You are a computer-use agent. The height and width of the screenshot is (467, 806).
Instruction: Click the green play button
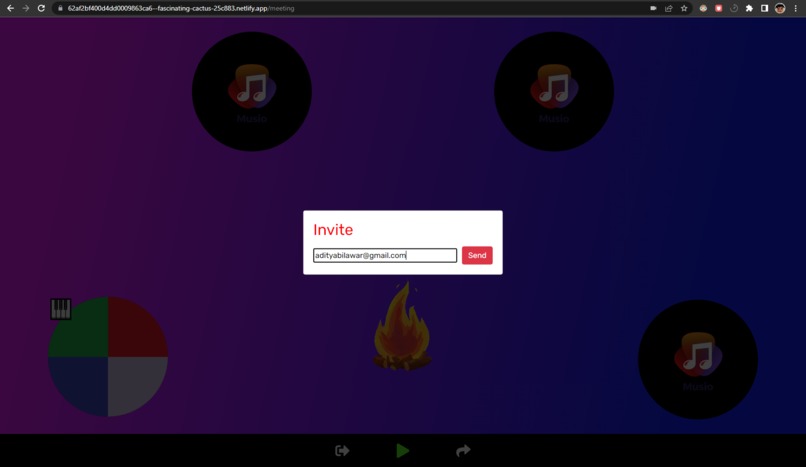402,451
